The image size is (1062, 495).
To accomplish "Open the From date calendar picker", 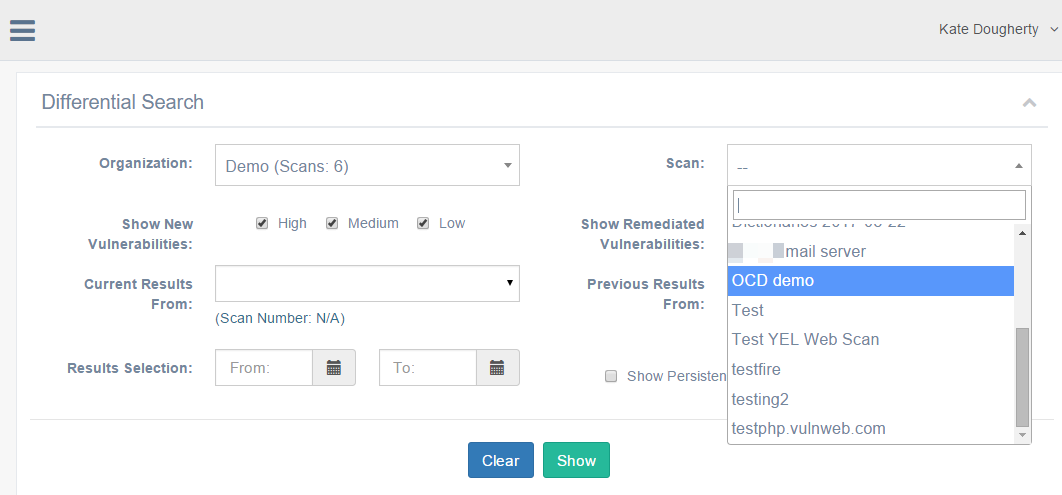I will click(x=334, y=368).
